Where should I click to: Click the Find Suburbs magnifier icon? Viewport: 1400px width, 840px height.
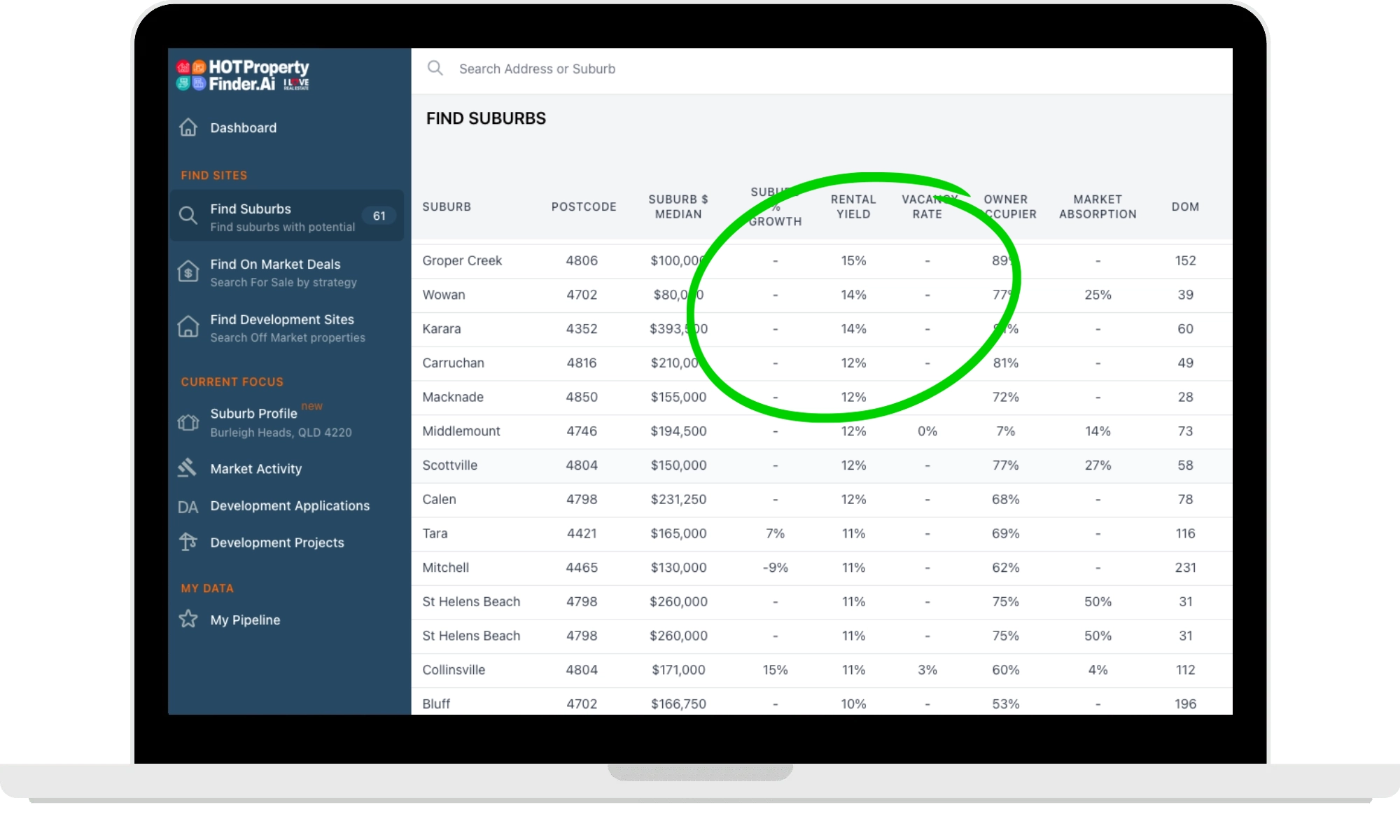point(188,216)
